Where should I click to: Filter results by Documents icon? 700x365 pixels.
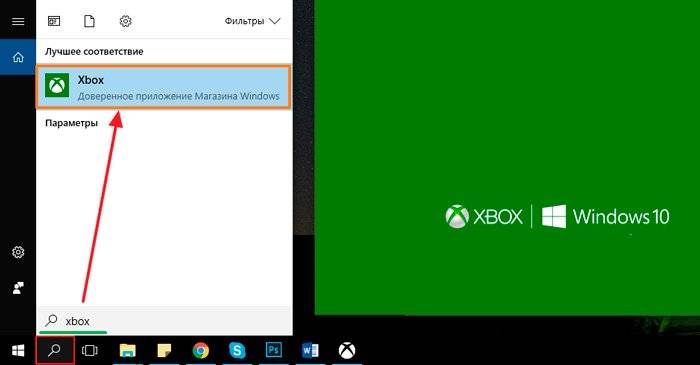[89, 21]
